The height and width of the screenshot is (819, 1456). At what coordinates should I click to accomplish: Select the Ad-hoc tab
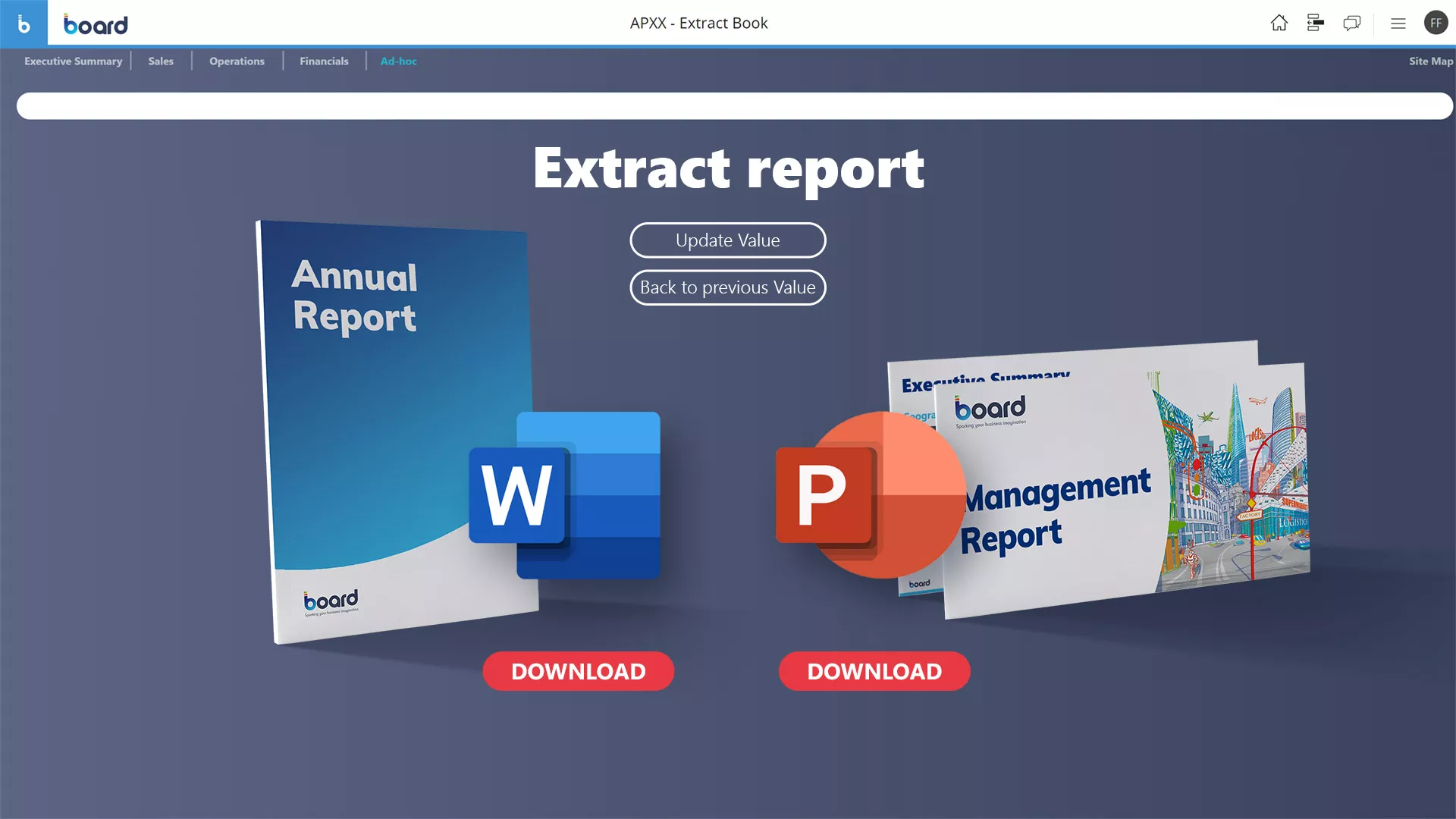398,61
